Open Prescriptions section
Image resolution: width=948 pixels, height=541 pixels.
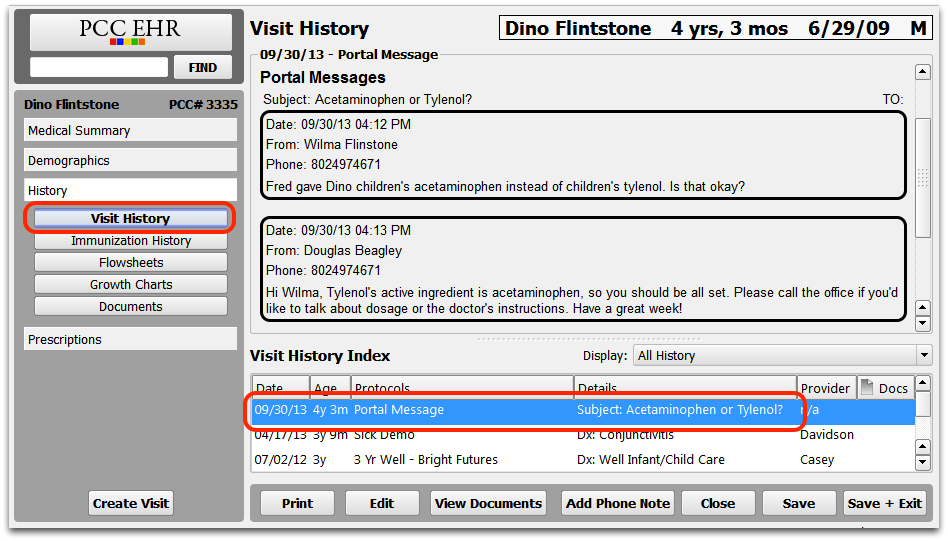click(130, 339)
